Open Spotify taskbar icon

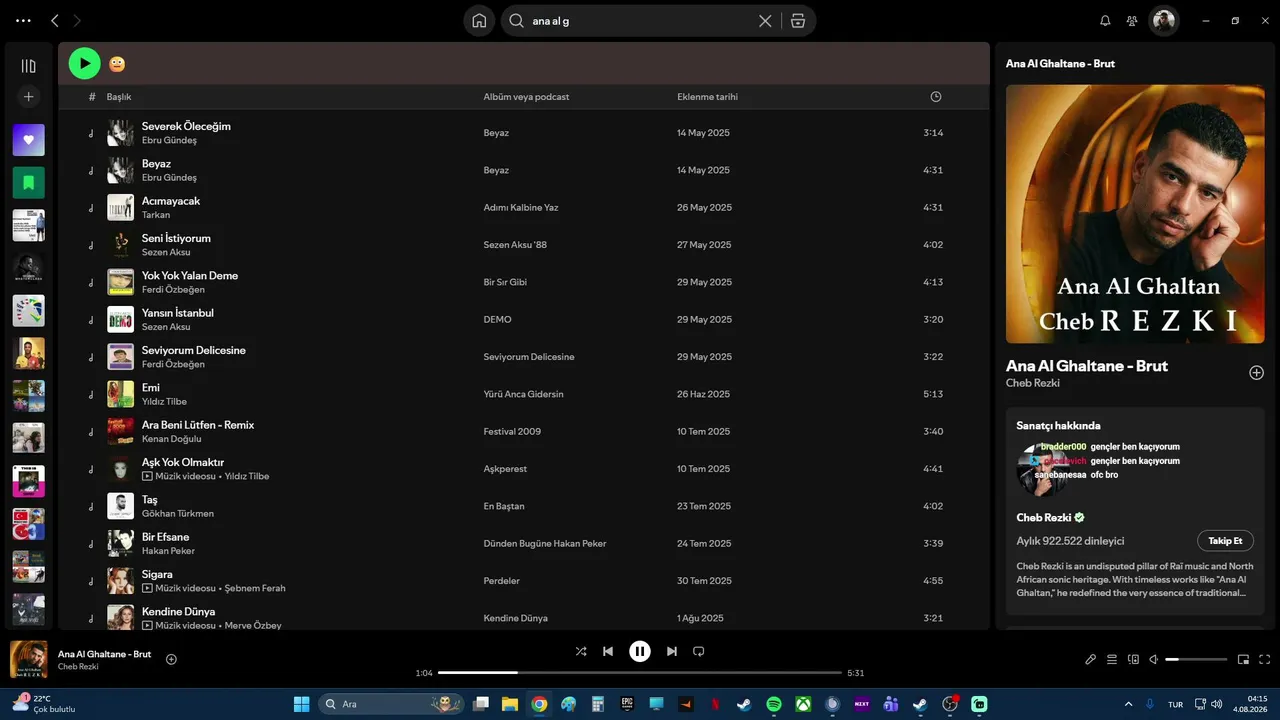click(774, 704)
